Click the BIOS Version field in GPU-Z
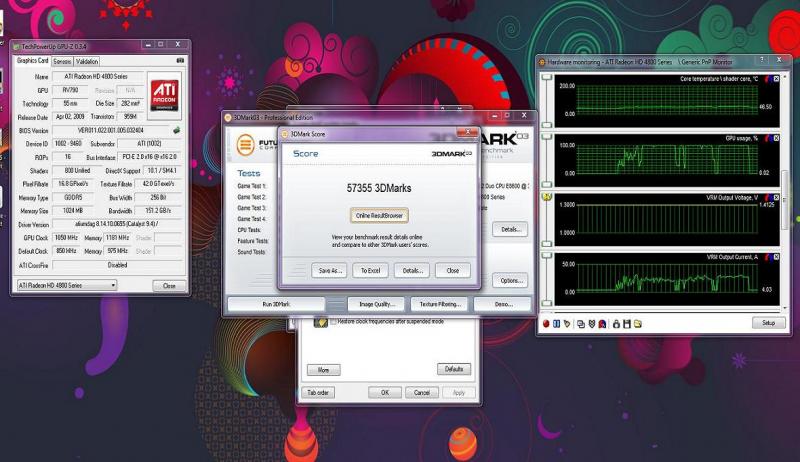 [x=111, y=131]
